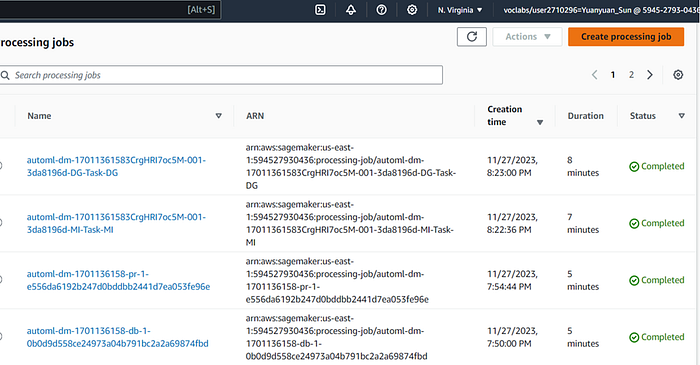Sort by the Status column arrow

(681, 116)
